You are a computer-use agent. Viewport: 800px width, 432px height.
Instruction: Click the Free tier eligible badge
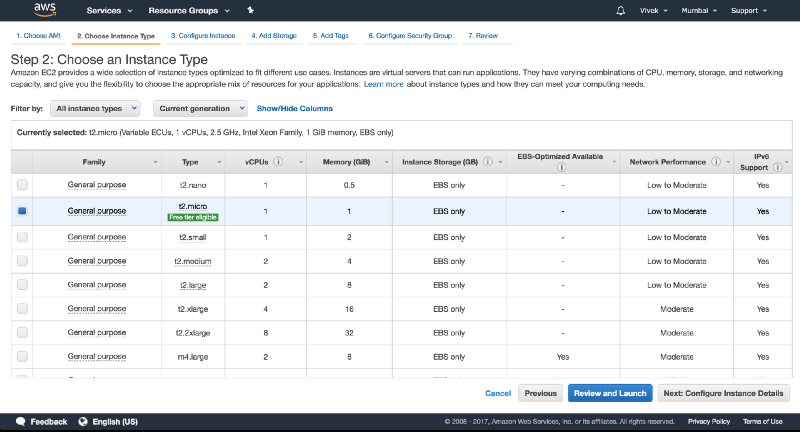[193, 217]
